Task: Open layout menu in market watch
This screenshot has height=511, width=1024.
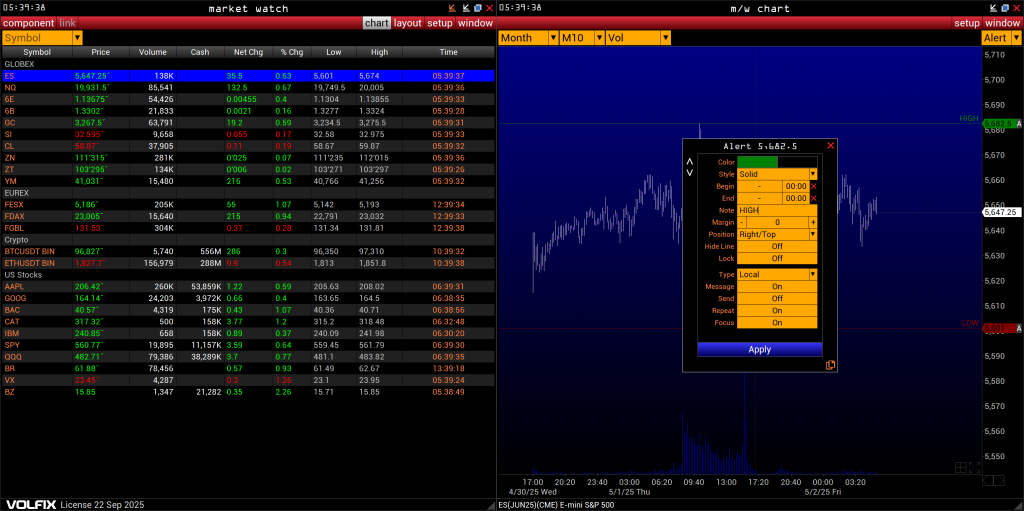Action: click(x=408, y=23)
